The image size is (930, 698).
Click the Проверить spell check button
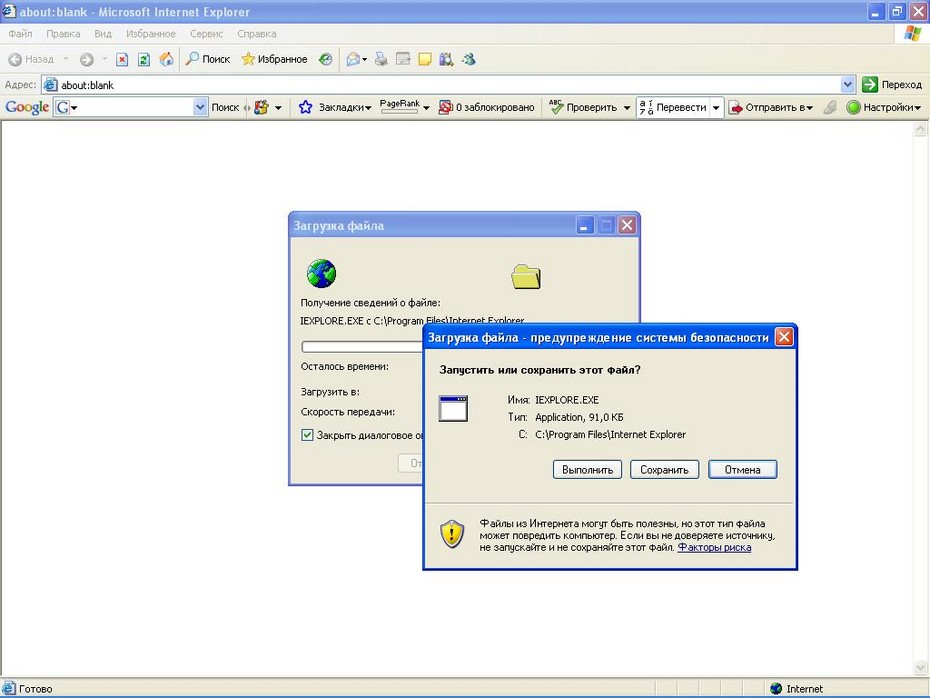pos(583,107)
